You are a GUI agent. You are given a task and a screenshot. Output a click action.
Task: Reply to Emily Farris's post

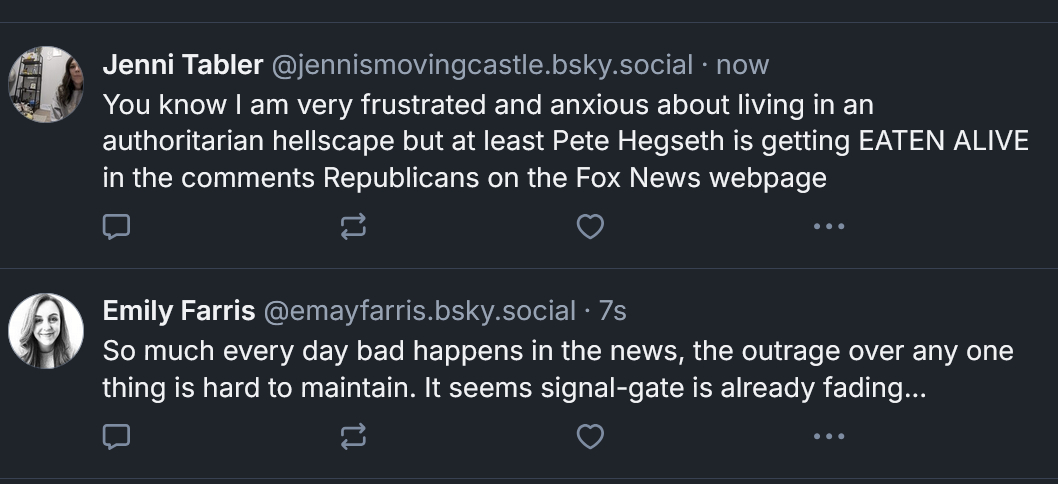[x=117, y=436]
